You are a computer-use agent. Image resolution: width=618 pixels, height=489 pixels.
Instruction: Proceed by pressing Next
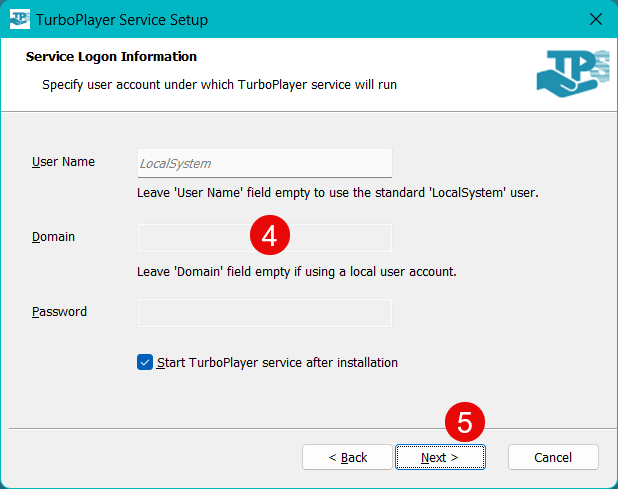(440, 457)
